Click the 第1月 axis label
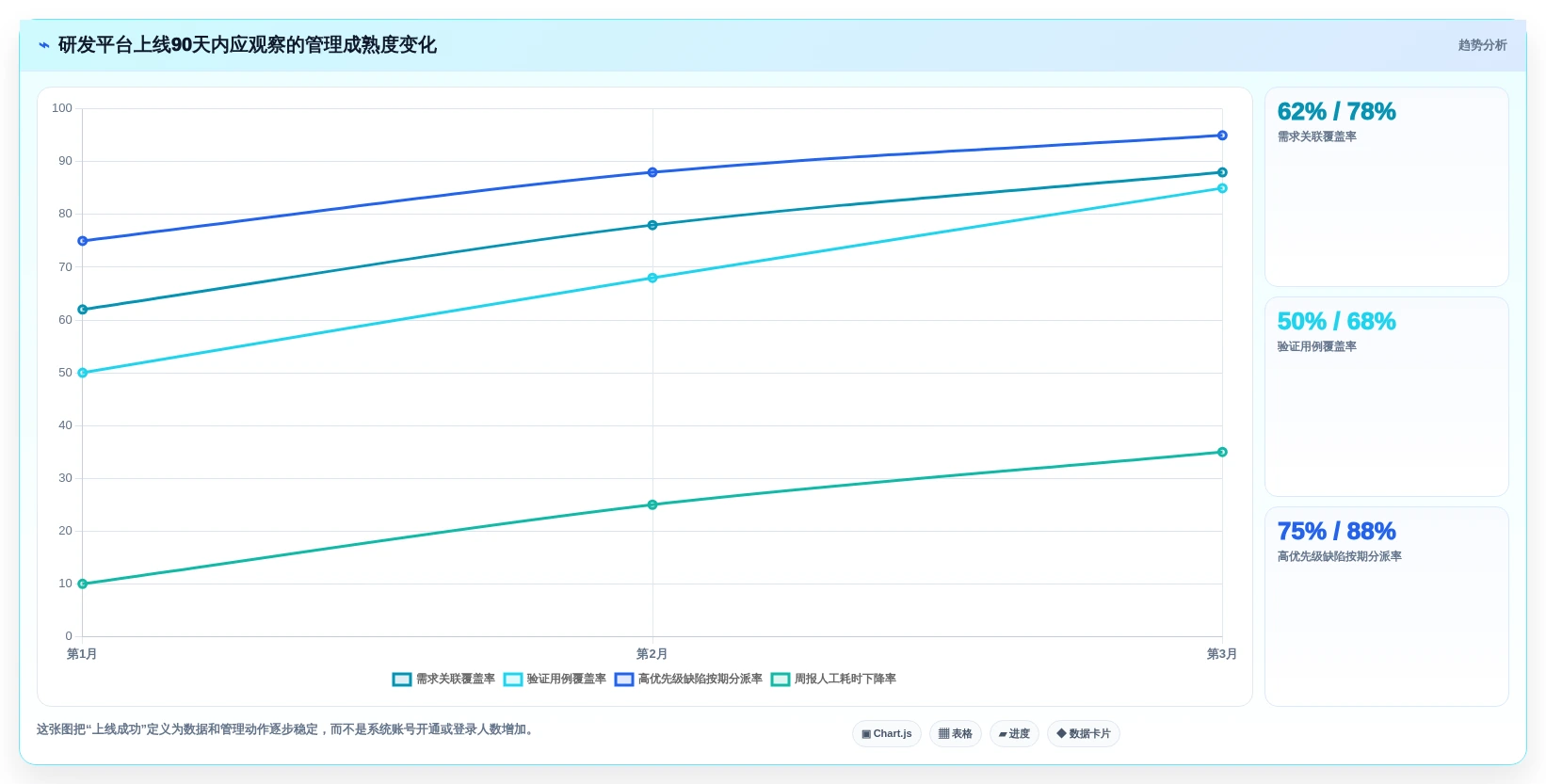This screenshot has width=1546, height=784. pos(82,654)
